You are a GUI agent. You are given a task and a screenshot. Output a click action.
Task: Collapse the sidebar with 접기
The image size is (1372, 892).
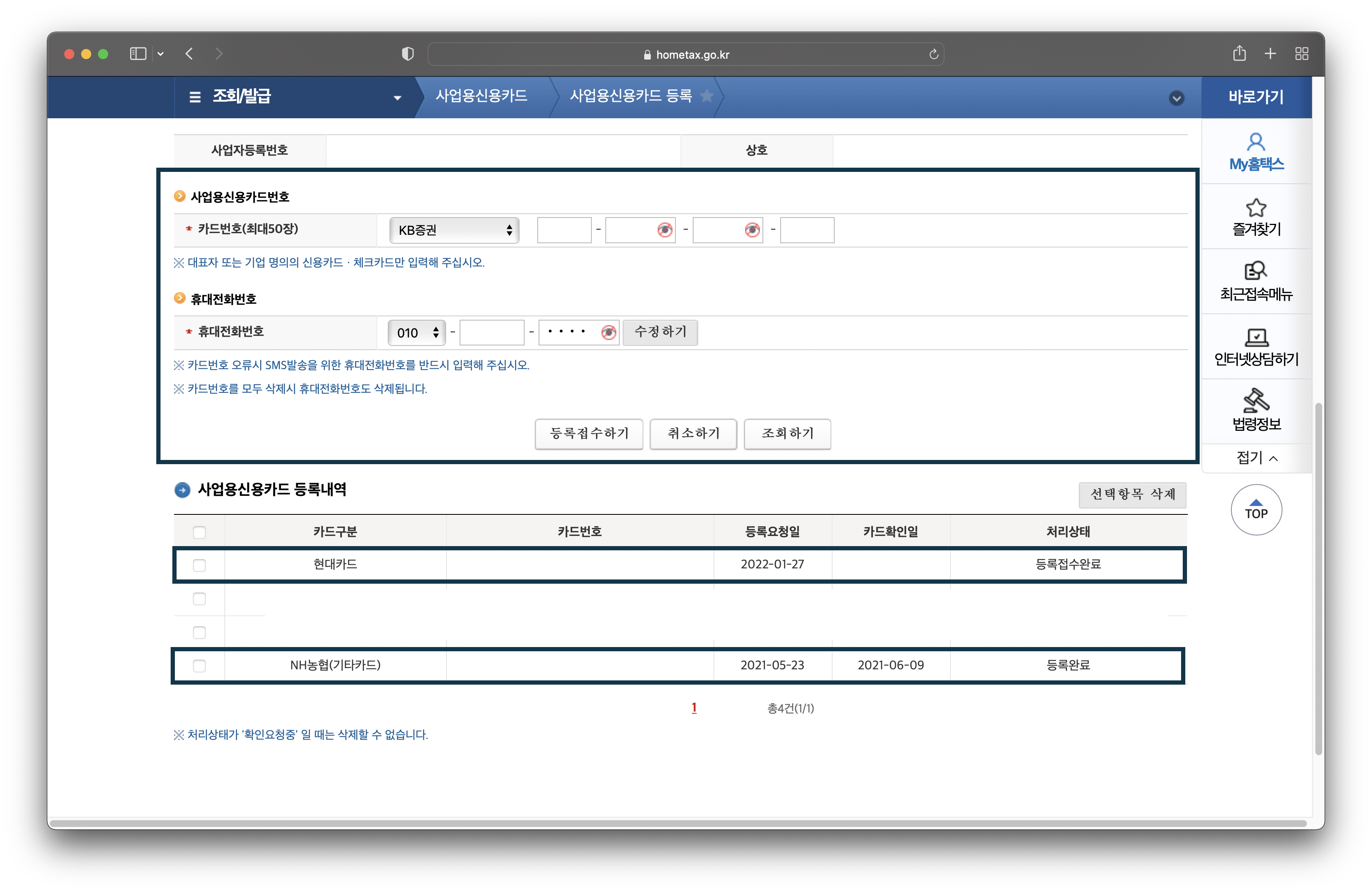pos(1255,458)
